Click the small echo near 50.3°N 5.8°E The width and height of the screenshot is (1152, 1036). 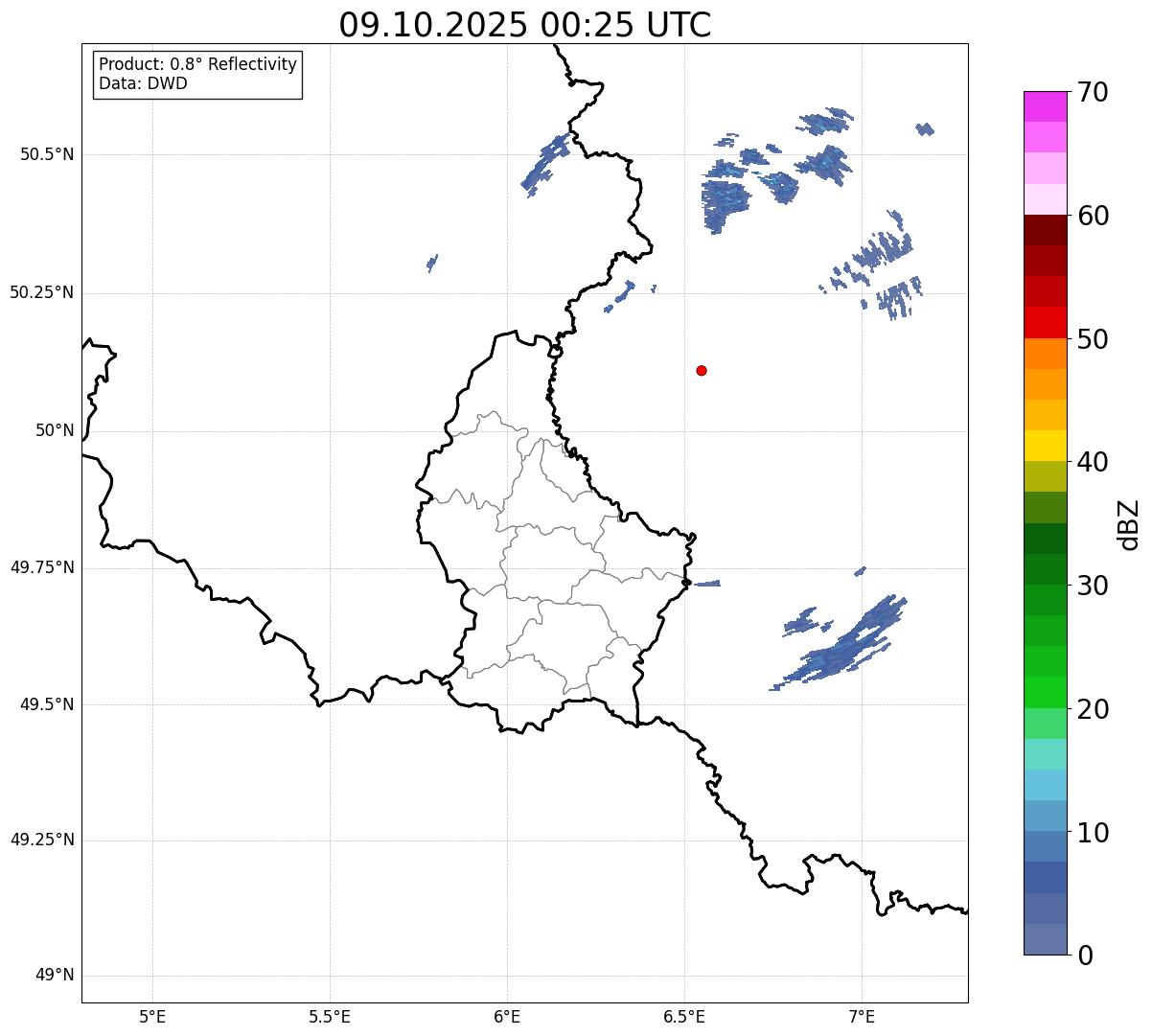pos(432,263)
